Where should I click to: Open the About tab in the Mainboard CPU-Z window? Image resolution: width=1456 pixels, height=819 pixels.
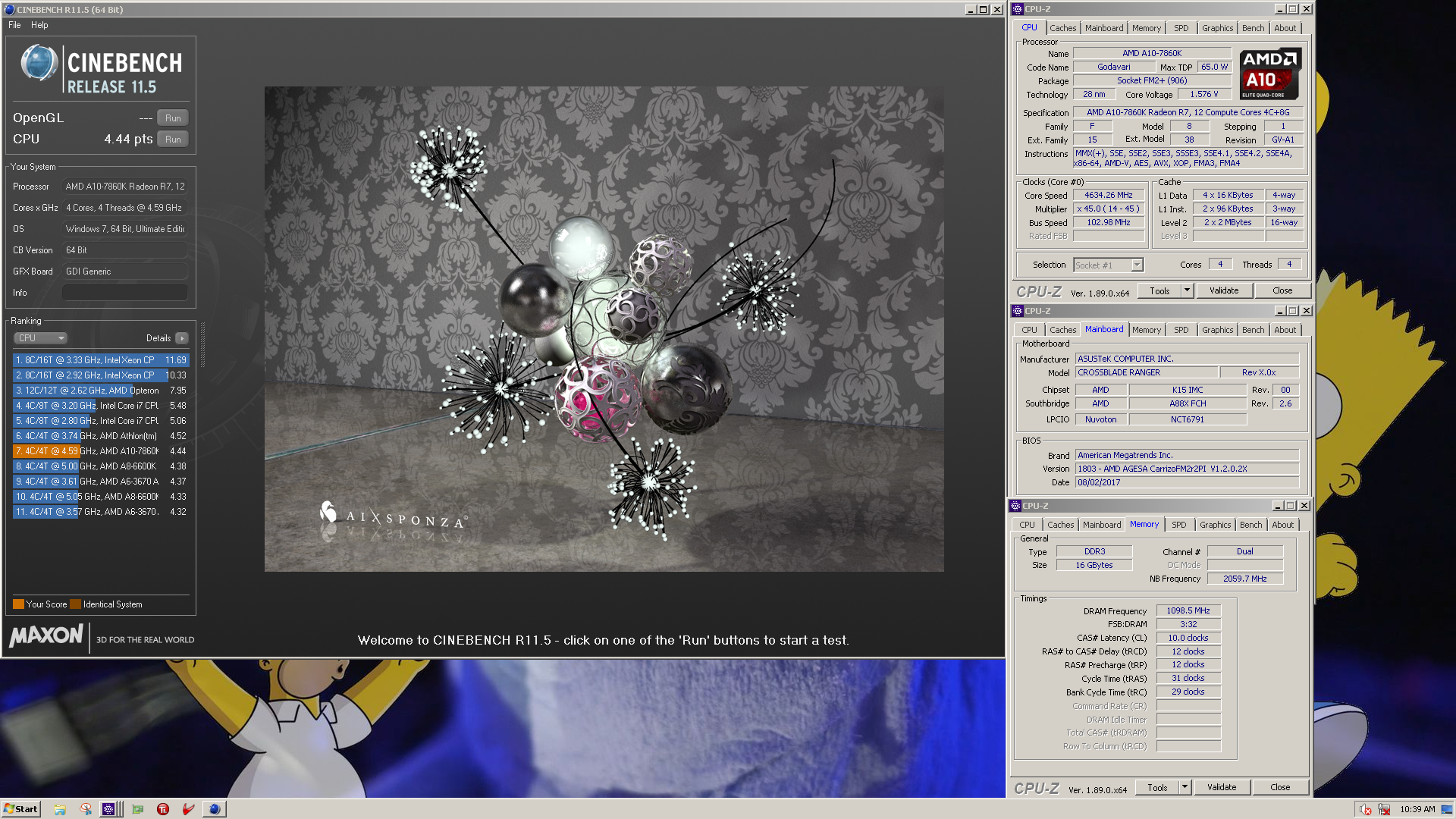(1285, 330)
